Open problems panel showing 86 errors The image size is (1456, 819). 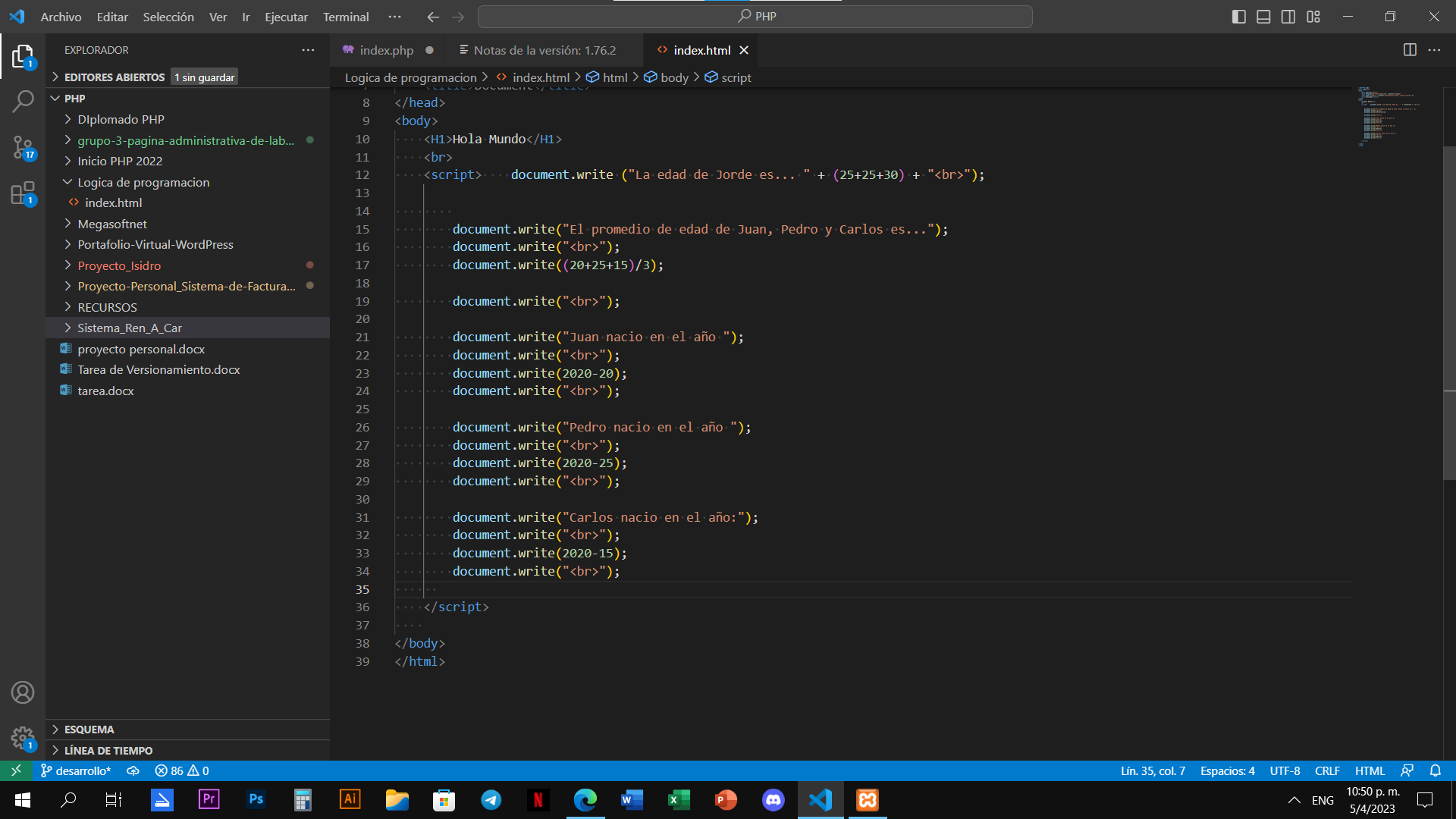click(x=182, y=770)
